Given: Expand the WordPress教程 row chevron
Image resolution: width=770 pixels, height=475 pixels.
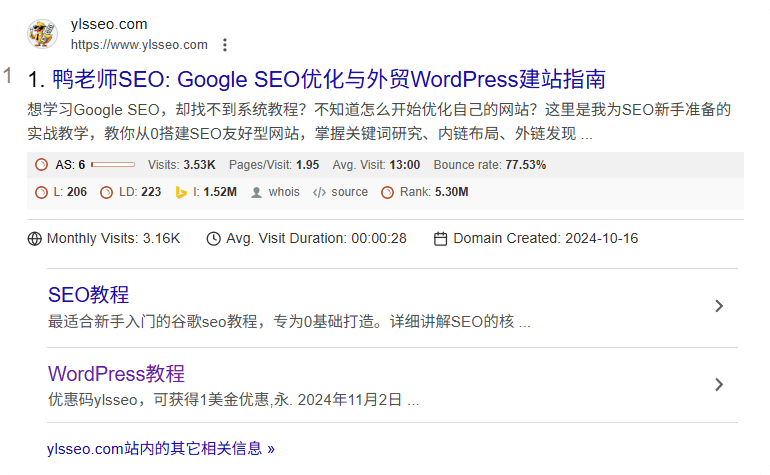Looking at the screenshot, I should tap(719, 385).
